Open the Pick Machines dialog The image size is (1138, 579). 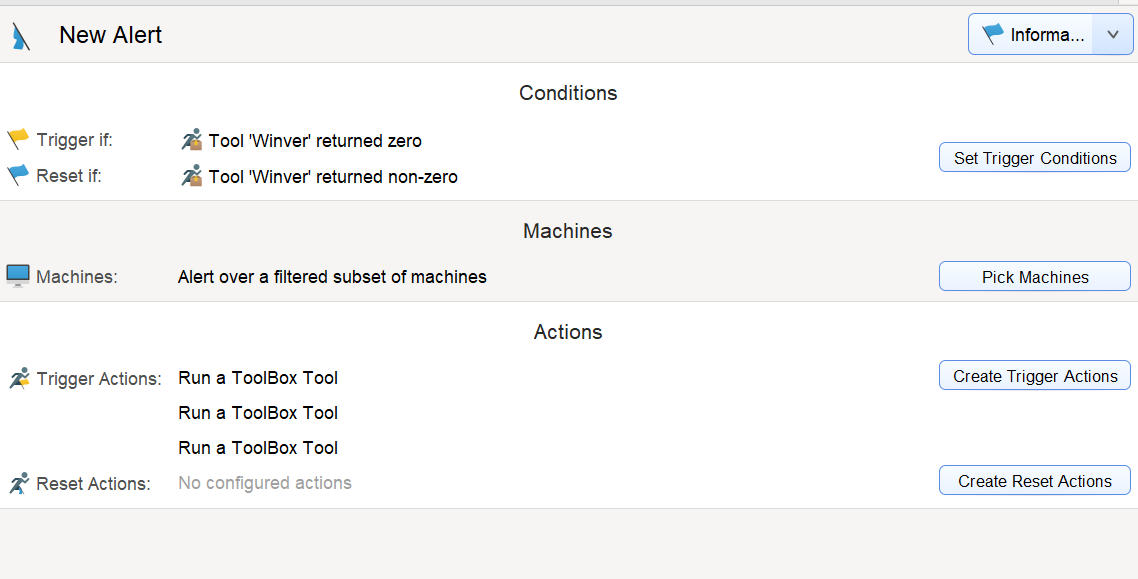(1035, 276)
